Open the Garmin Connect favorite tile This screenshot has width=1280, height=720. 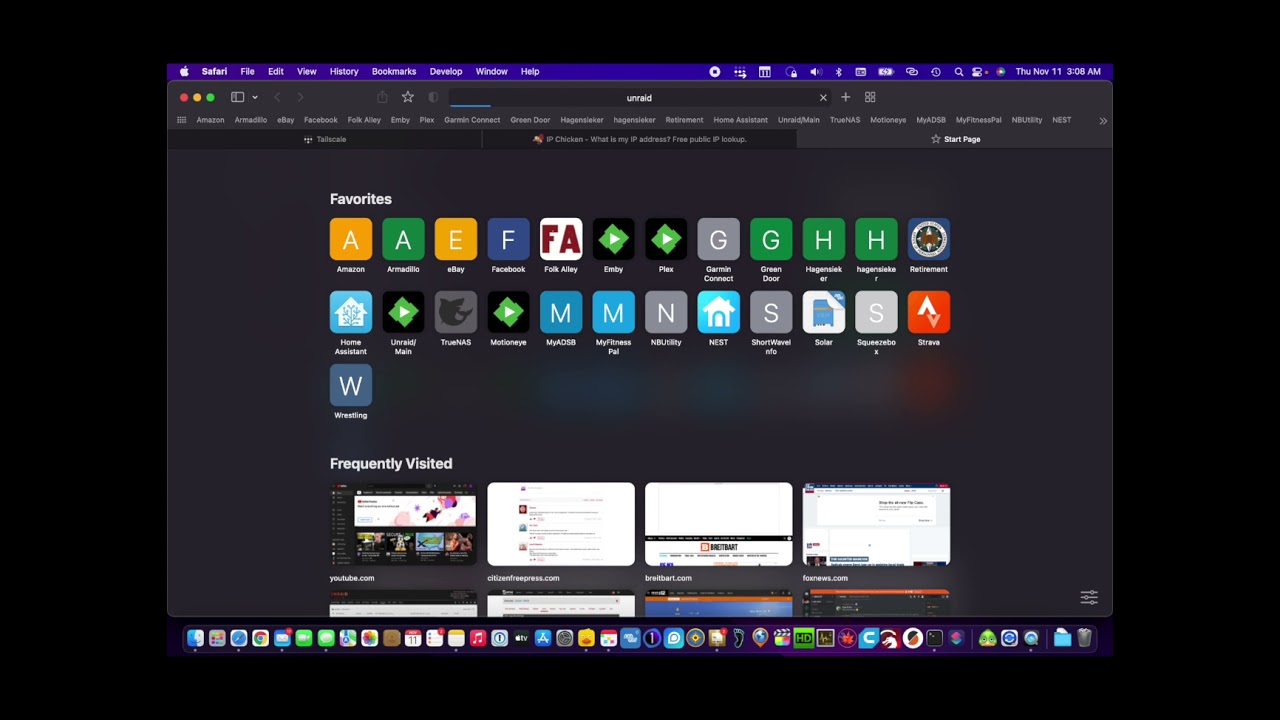718,240
